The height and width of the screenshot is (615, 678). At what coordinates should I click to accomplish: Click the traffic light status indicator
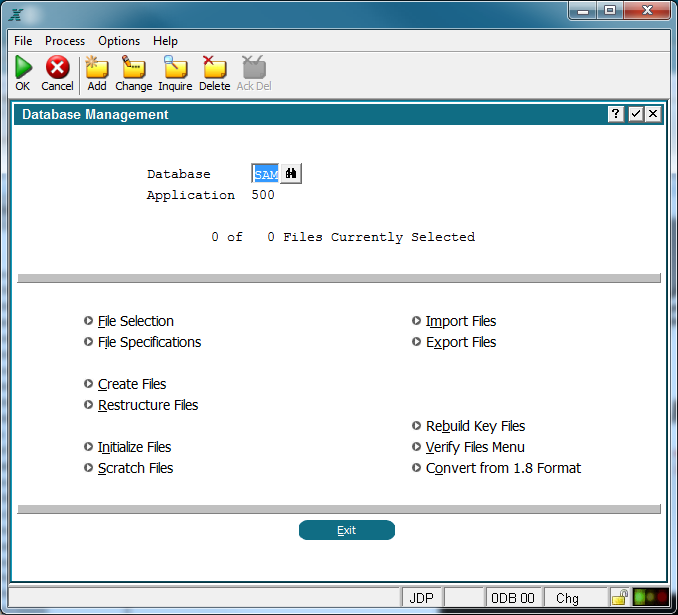(x=651, y=597)
